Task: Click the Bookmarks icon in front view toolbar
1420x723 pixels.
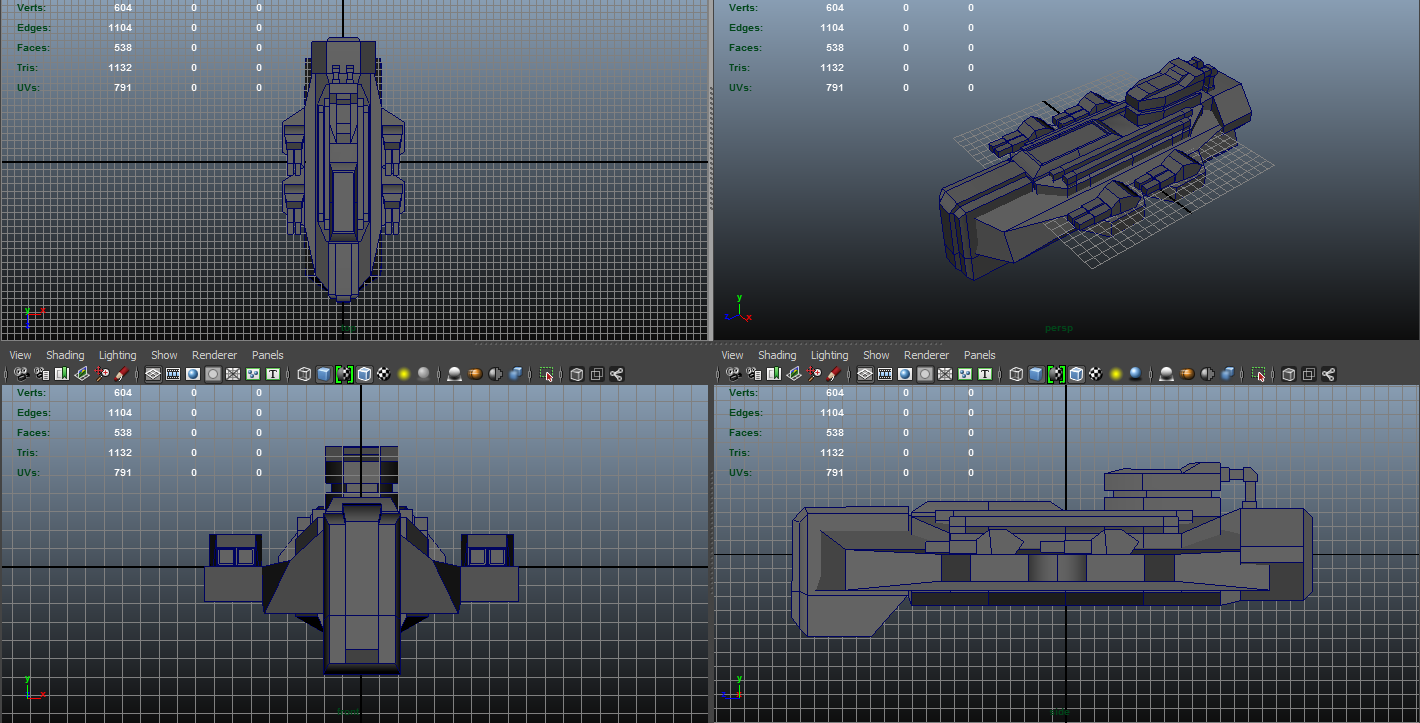Action: click(x=61, y=374)
